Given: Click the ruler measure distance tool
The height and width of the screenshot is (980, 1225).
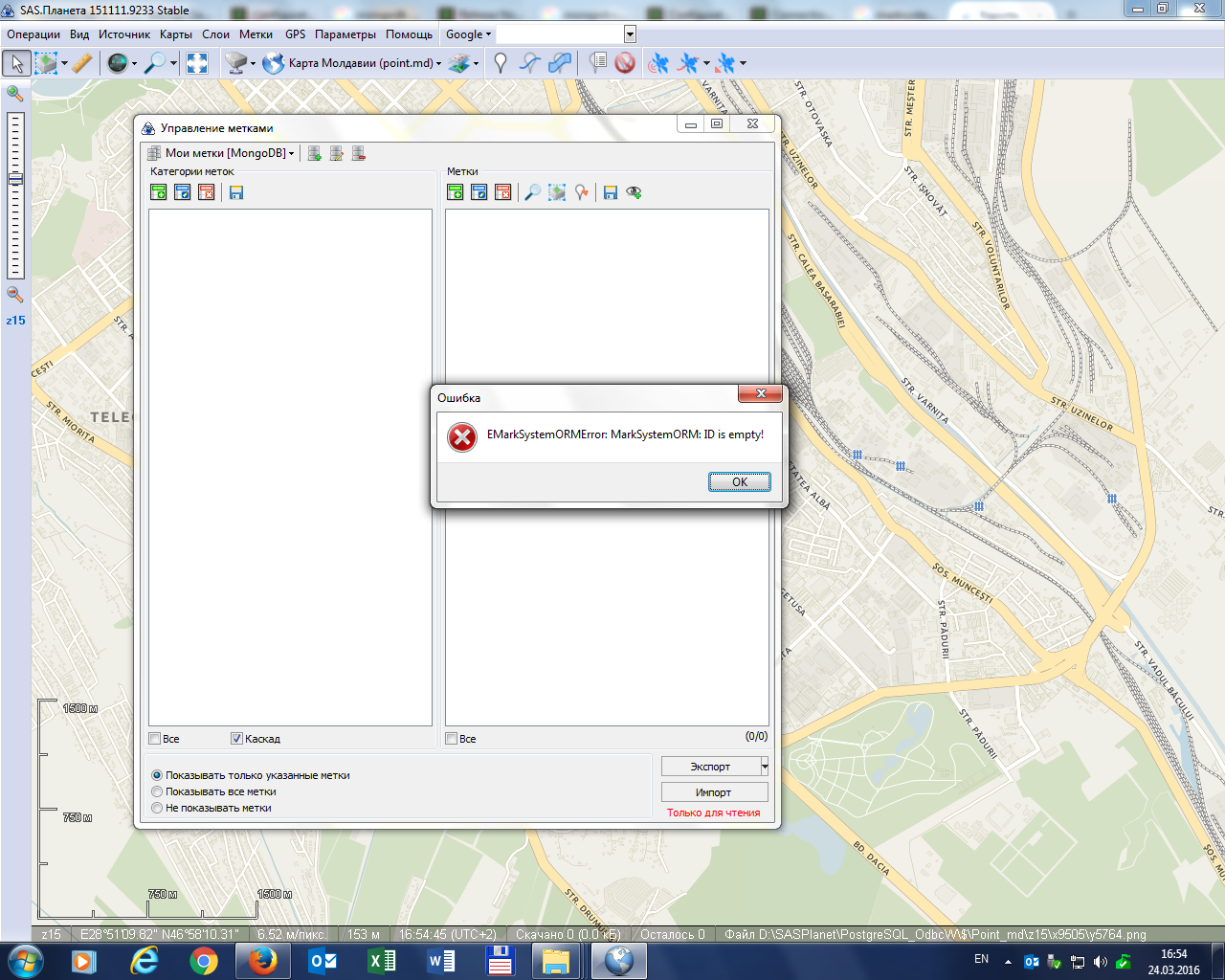Looking at the screenshot, I should [82, 63].
